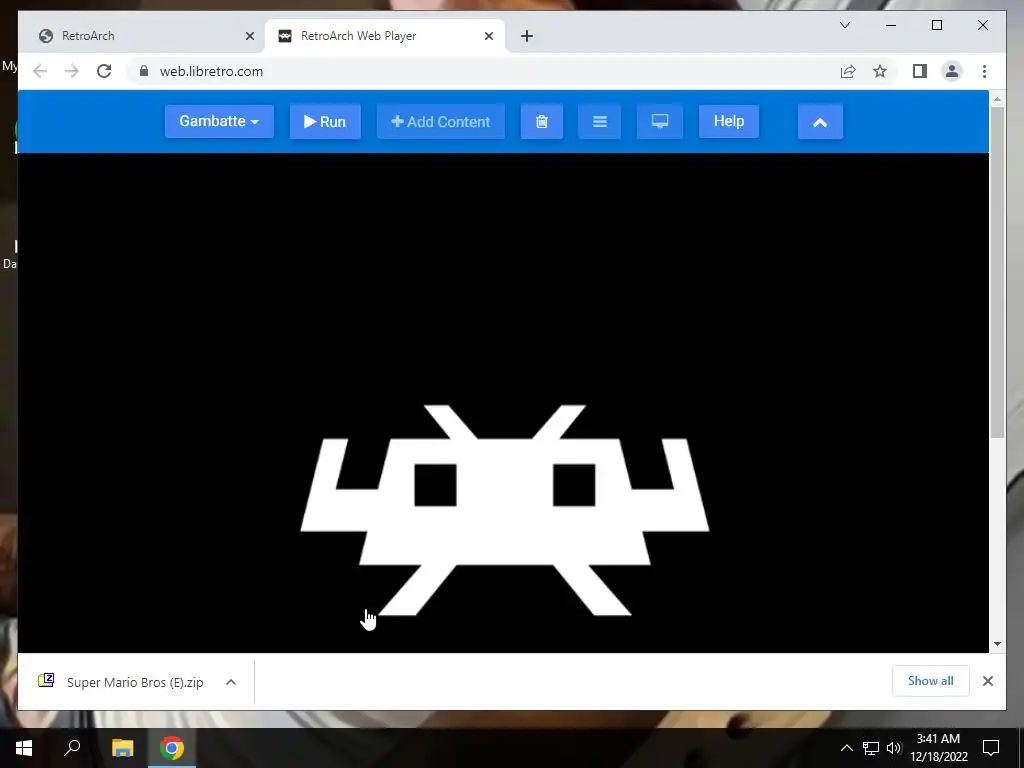
Task: Open the Gambatte core dropdown
Action: [219, 121]
